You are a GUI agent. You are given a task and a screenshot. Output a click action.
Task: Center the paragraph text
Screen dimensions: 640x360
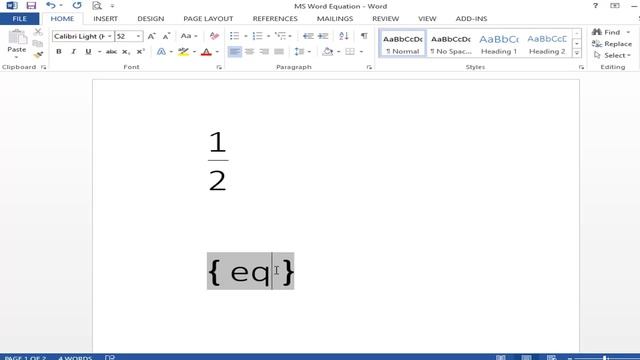(x=249, y=52)
